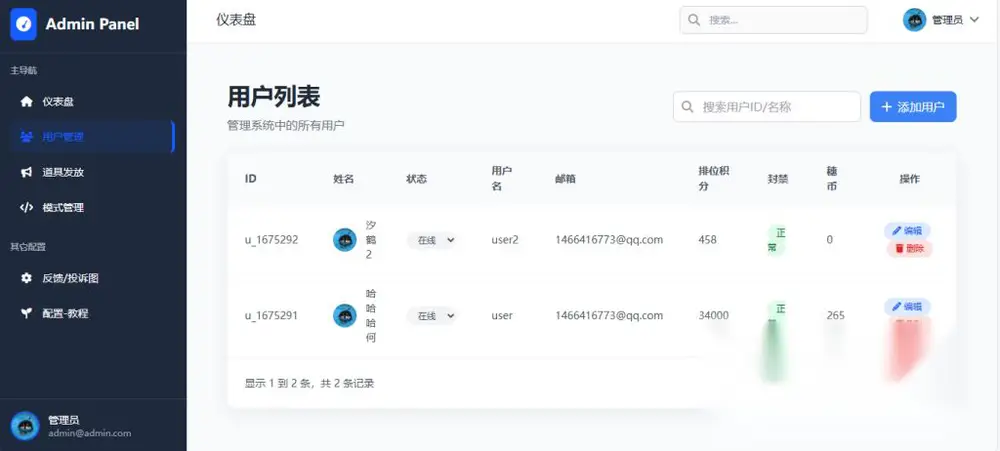Click the magnifier icon in user search
This screenshot has width=1000, height=451.
pyautogui.click(x=688, y=107)
